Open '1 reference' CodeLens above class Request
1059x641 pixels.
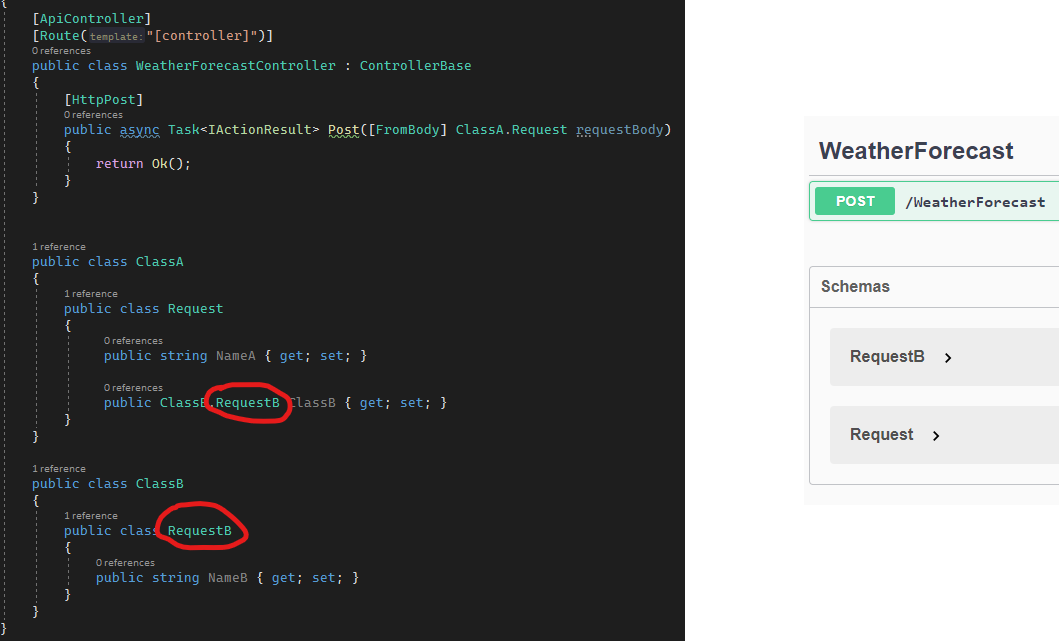pyautogui.click(x=91, y=294)
